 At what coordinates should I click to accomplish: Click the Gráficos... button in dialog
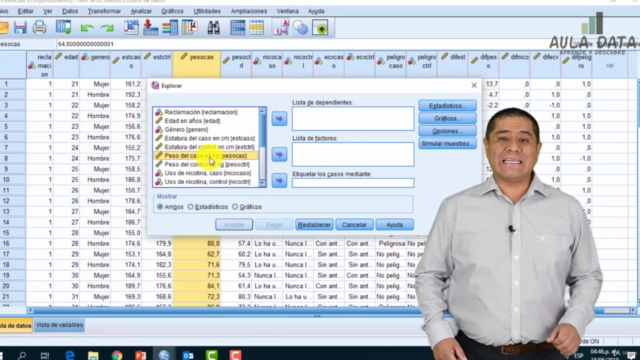[x=447, y=118]
